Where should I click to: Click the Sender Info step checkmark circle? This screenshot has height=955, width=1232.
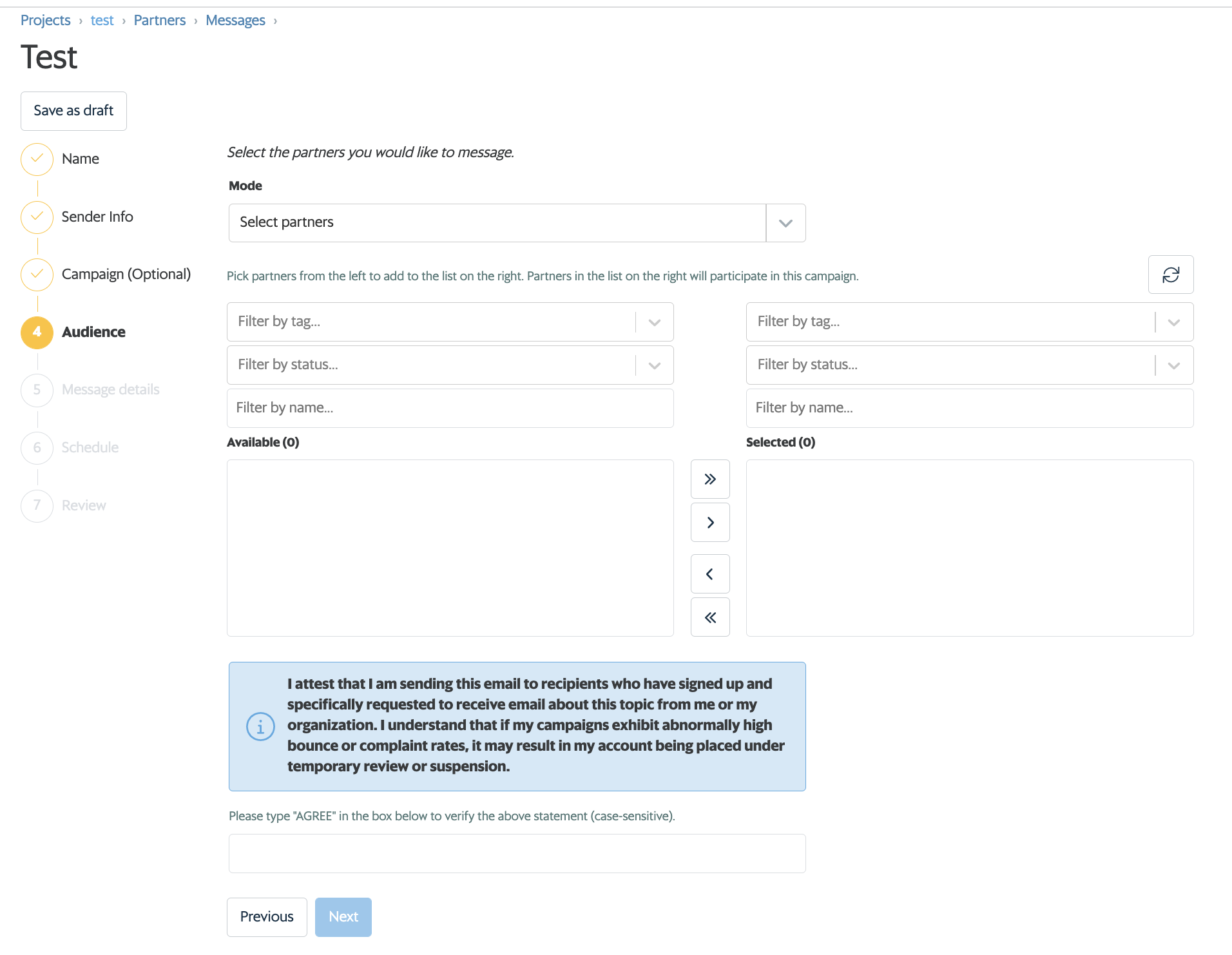37,217
